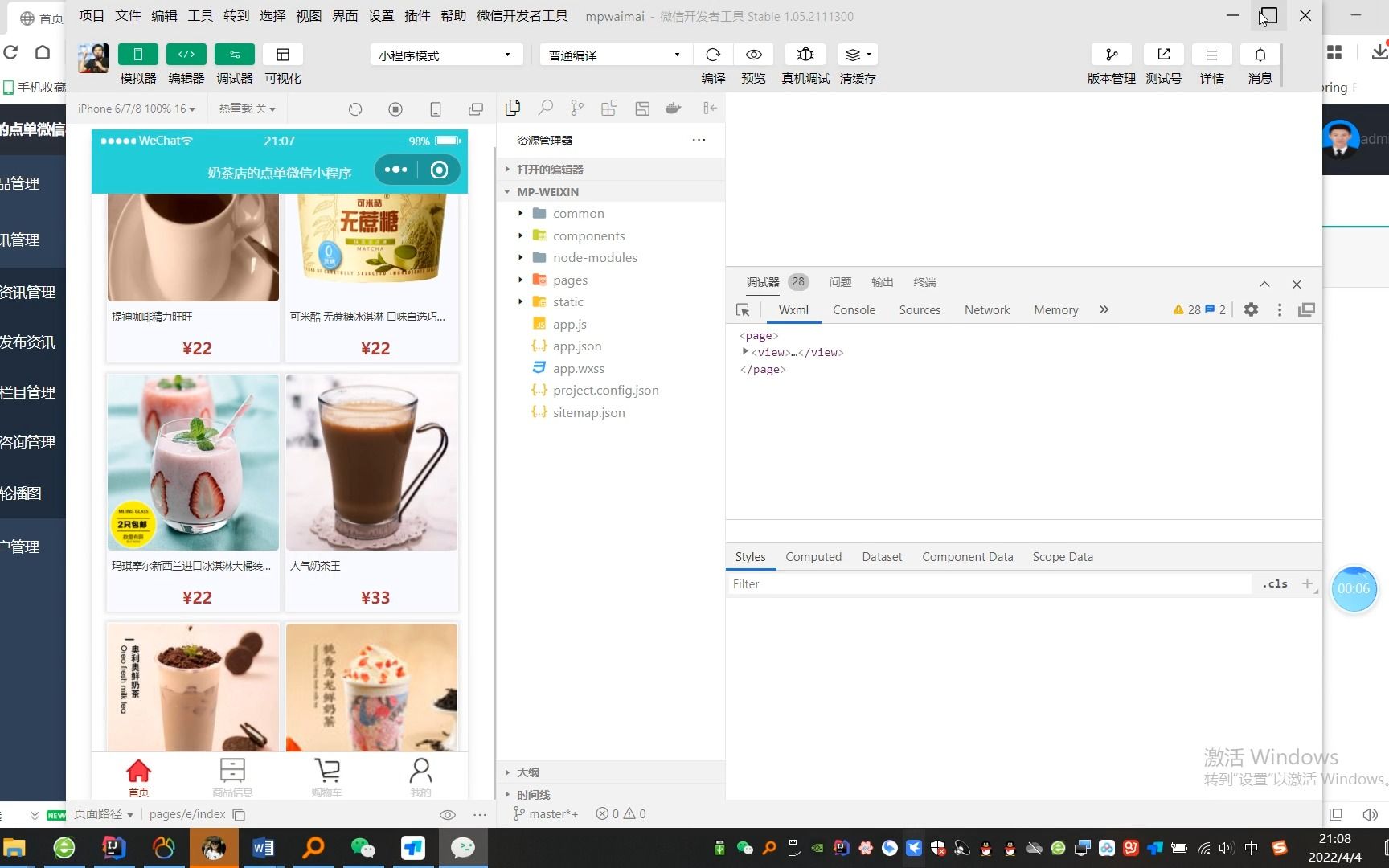The height and width of the screenshot is (868, 1389).
Task: Click the source control branch icon
Action: pos(577,108)
